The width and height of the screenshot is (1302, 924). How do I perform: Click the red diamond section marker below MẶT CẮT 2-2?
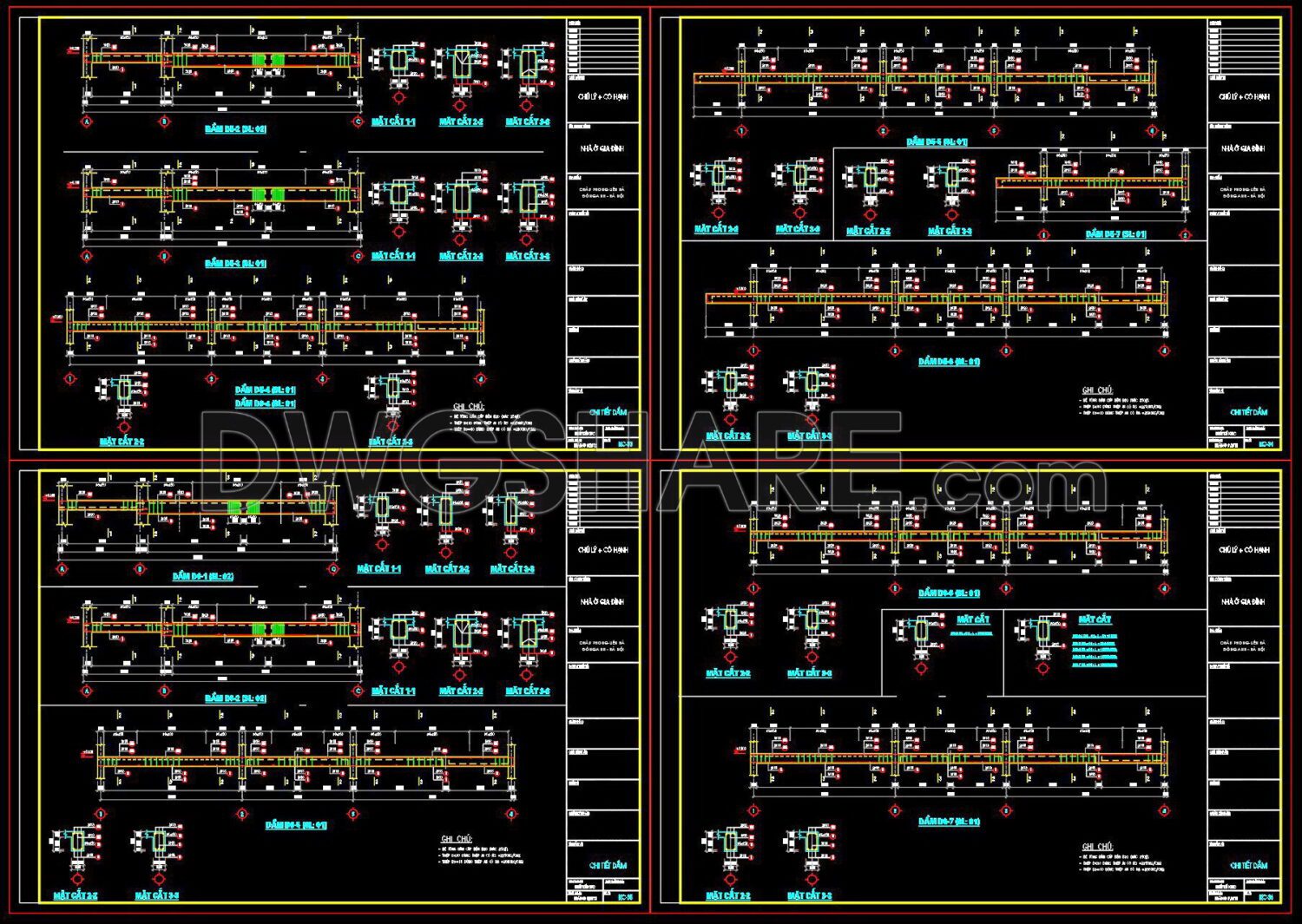click(460, 104)
